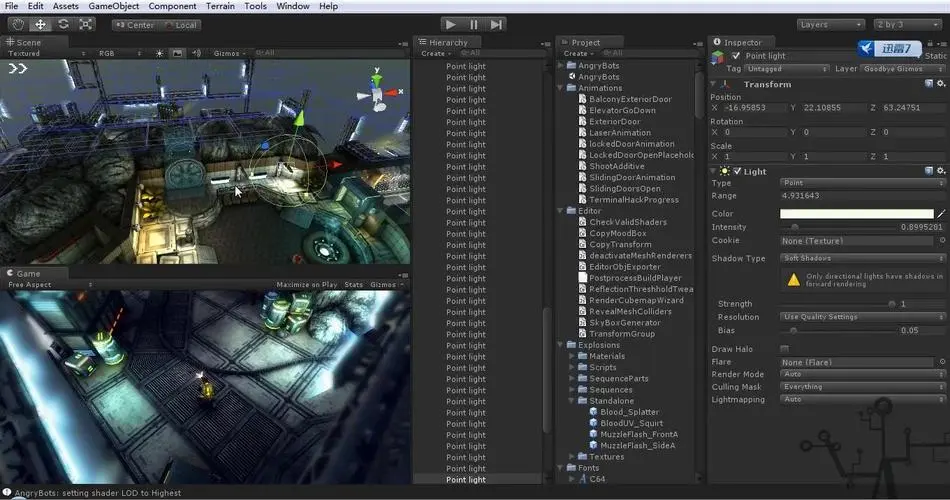Viewport: 950px width, 500px height.
Task: Open Scene panel options menu icon
Action: (x=404, y=44)
